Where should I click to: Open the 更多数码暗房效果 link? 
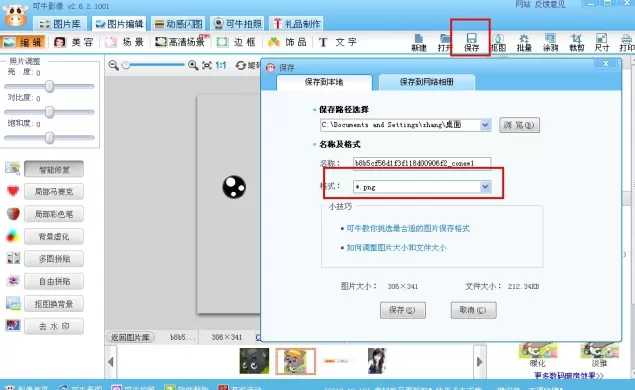569,376
